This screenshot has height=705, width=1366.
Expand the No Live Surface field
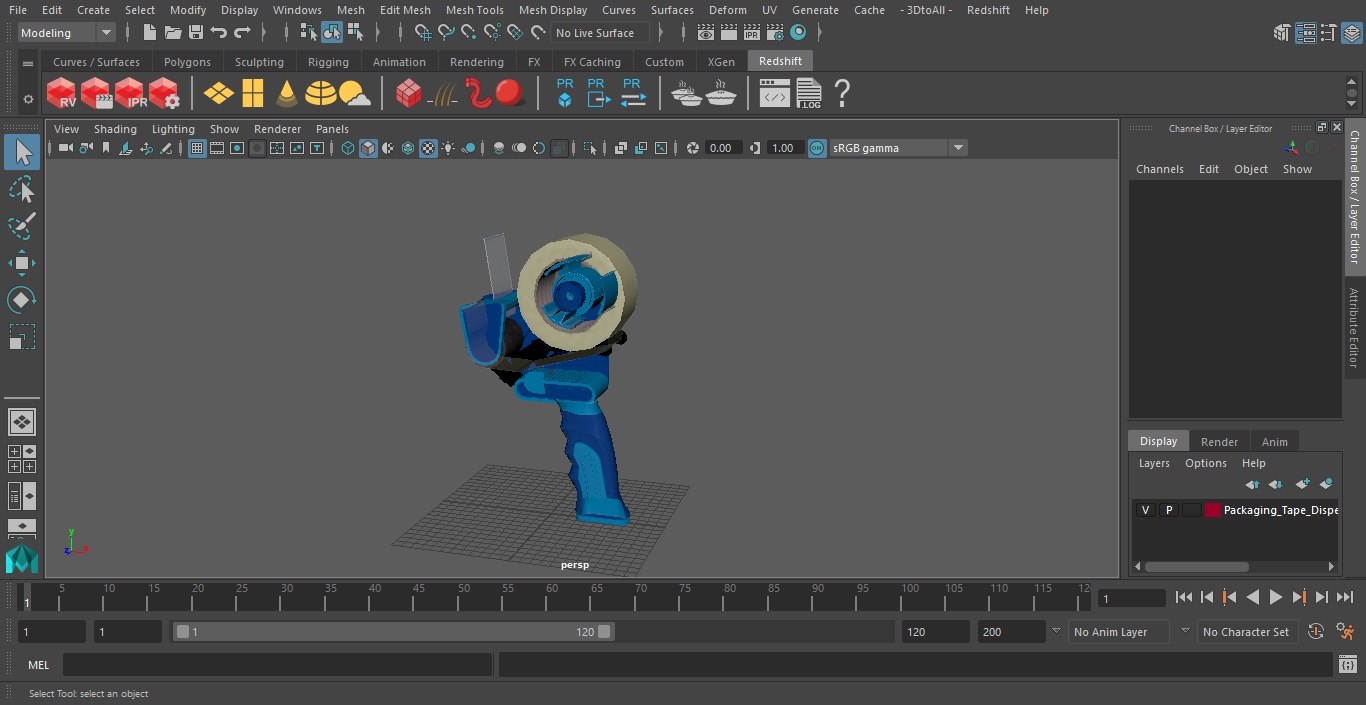(x=602, y=33)
